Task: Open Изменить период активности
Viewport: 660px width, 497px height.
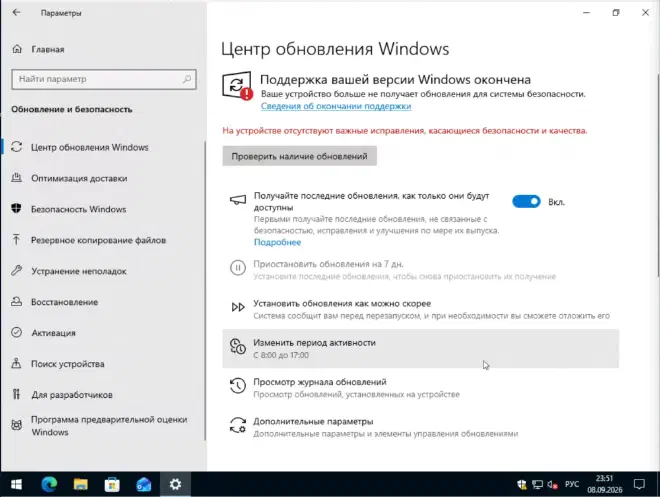Action: pos(420,348)
